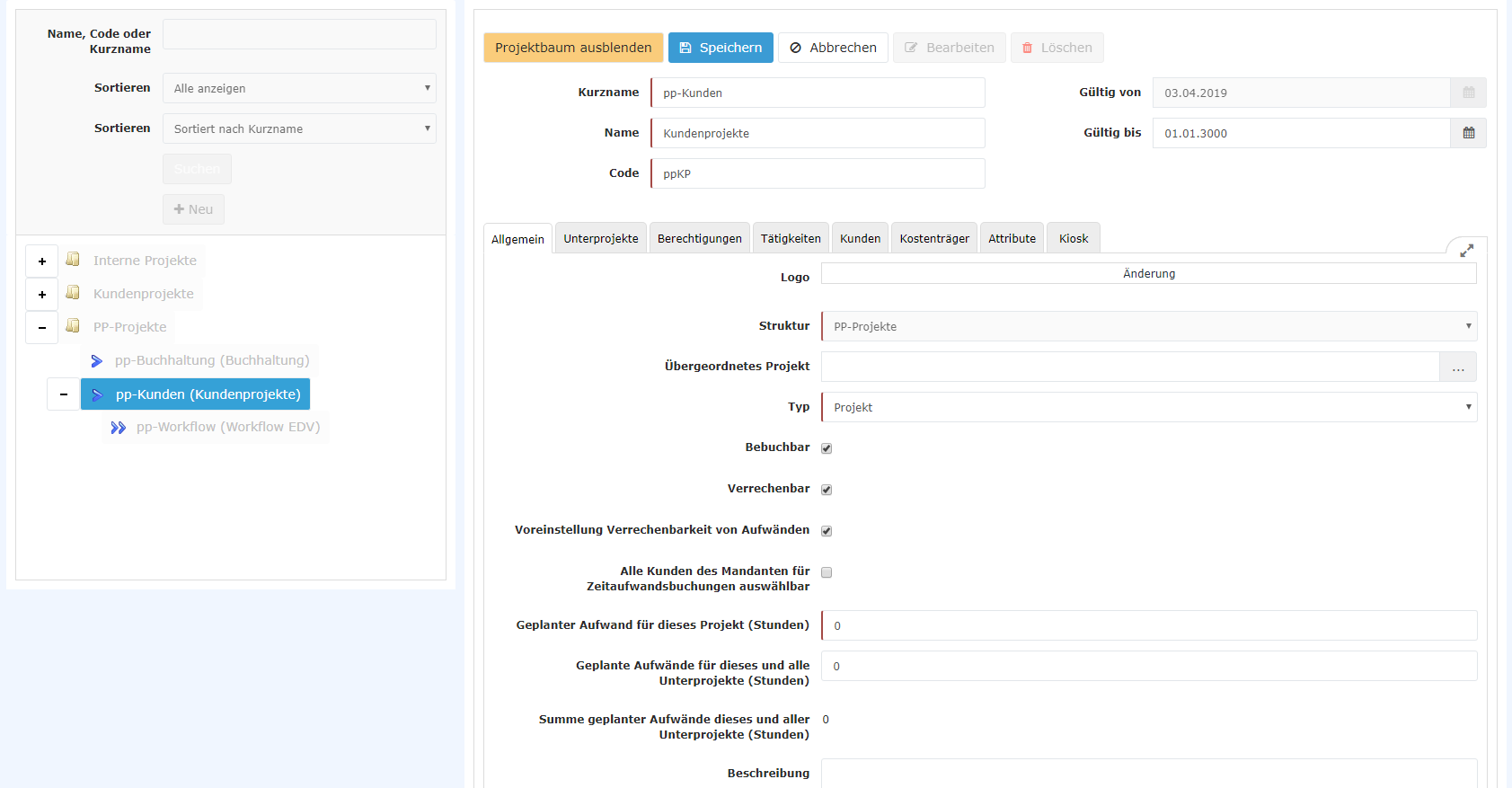Click the Suchen button
This screenshot has height=788, width=1512.
(x=197, y=169)
